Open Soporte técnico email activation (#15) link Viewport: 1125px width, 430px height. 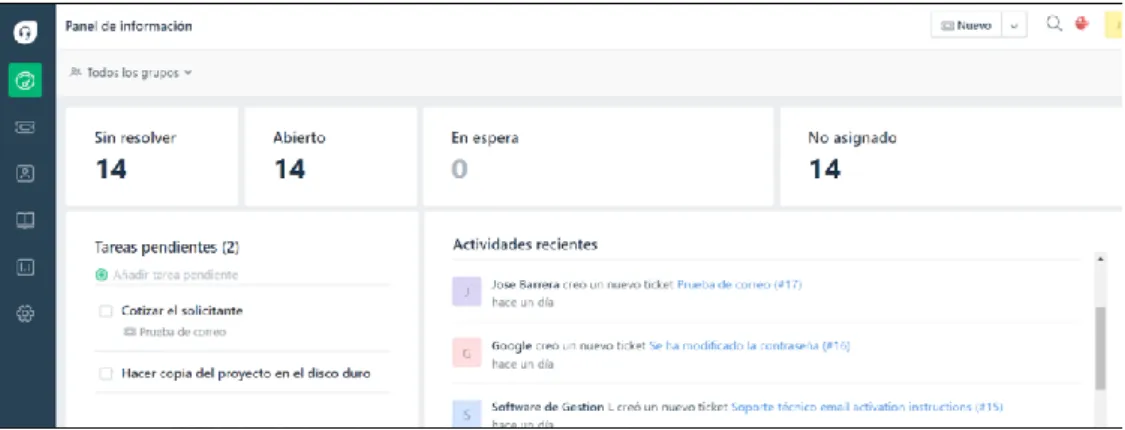point(867,407)
